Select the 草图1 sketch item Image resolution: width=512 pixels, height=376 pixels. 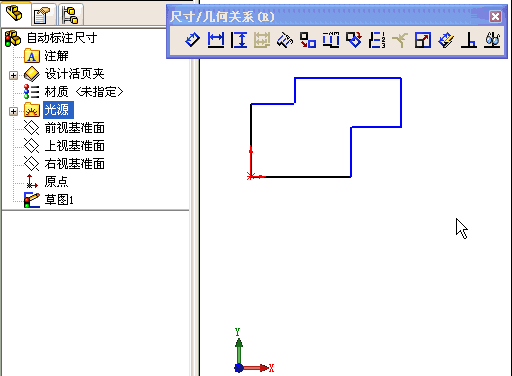49,200
